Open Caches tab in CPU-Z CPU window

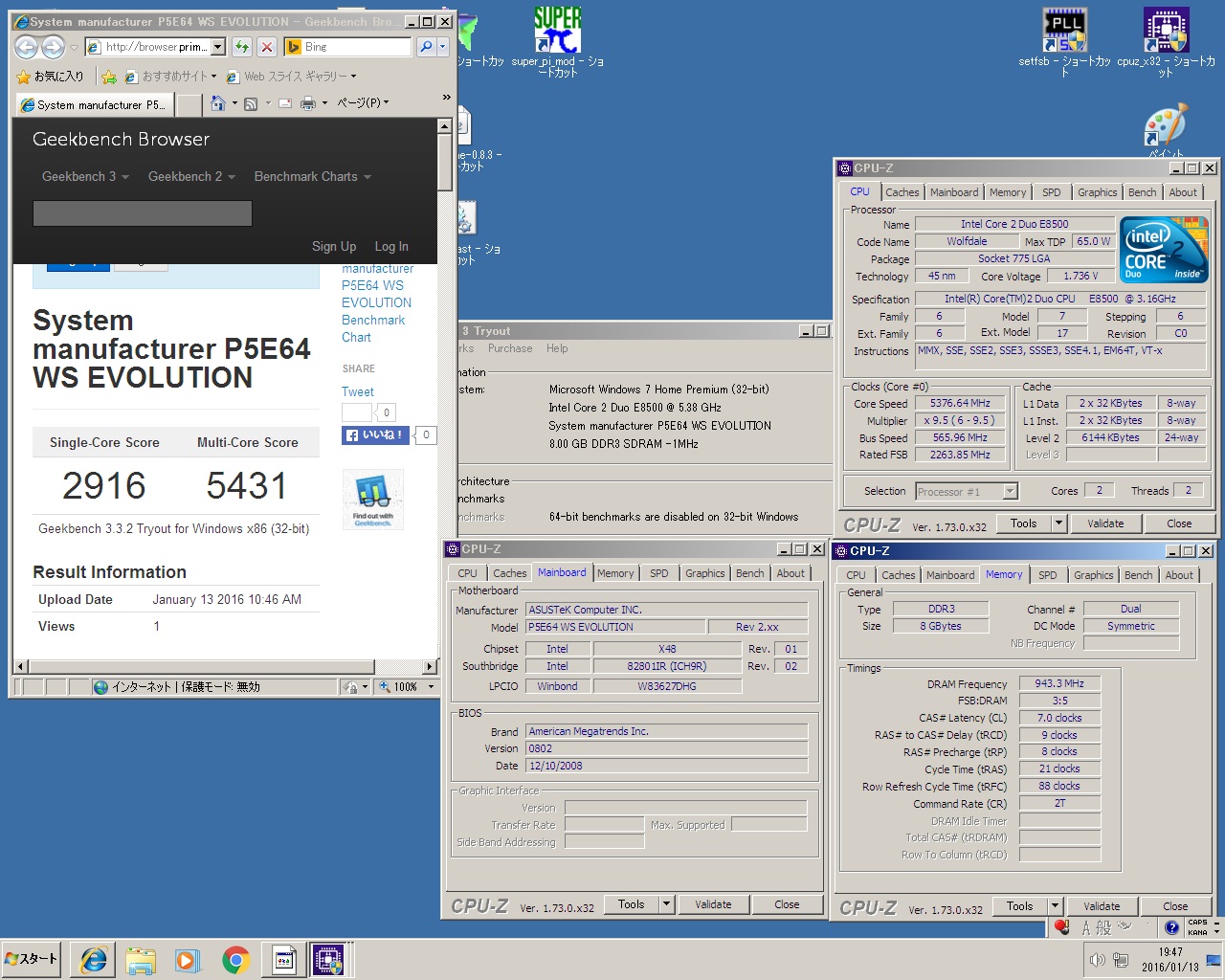pos(902,191)
